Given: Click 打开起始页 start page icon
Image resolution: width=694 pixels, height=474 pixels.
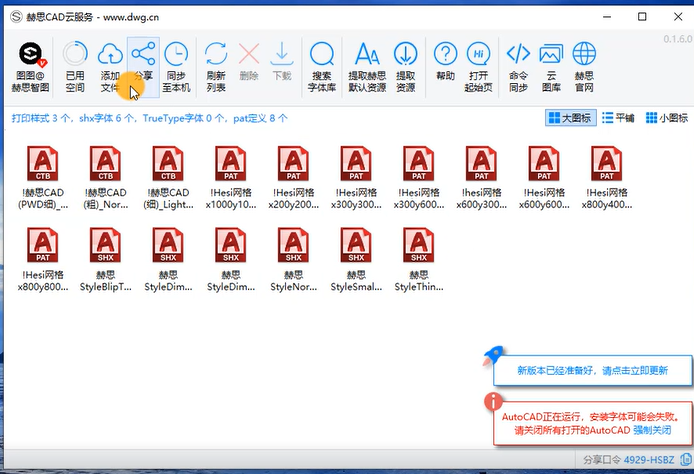Looking at the screenshot, I should (478, 66).
